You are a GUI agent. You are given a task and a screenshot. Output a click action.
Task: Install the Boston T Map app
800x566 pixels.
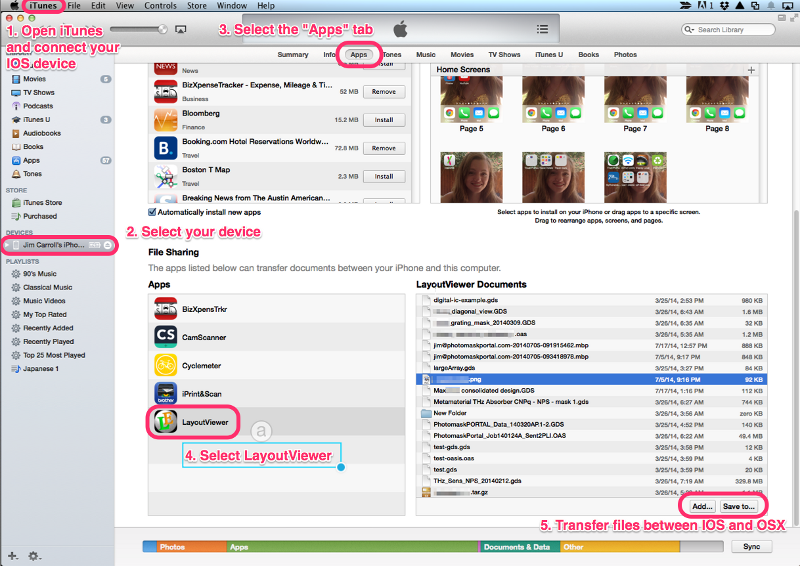tap(384, 177)
